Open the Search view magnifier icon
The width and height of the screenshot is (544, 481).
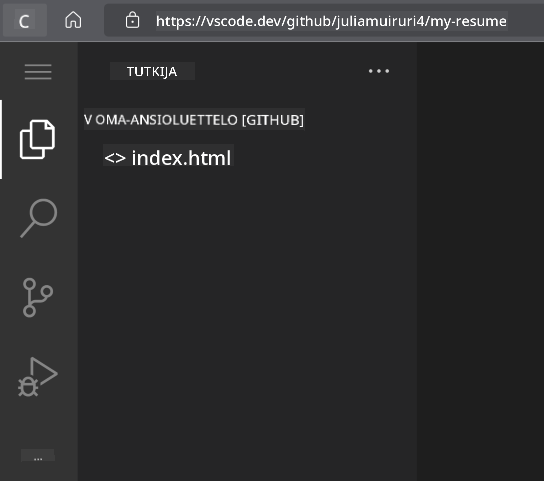click(39, 218)
